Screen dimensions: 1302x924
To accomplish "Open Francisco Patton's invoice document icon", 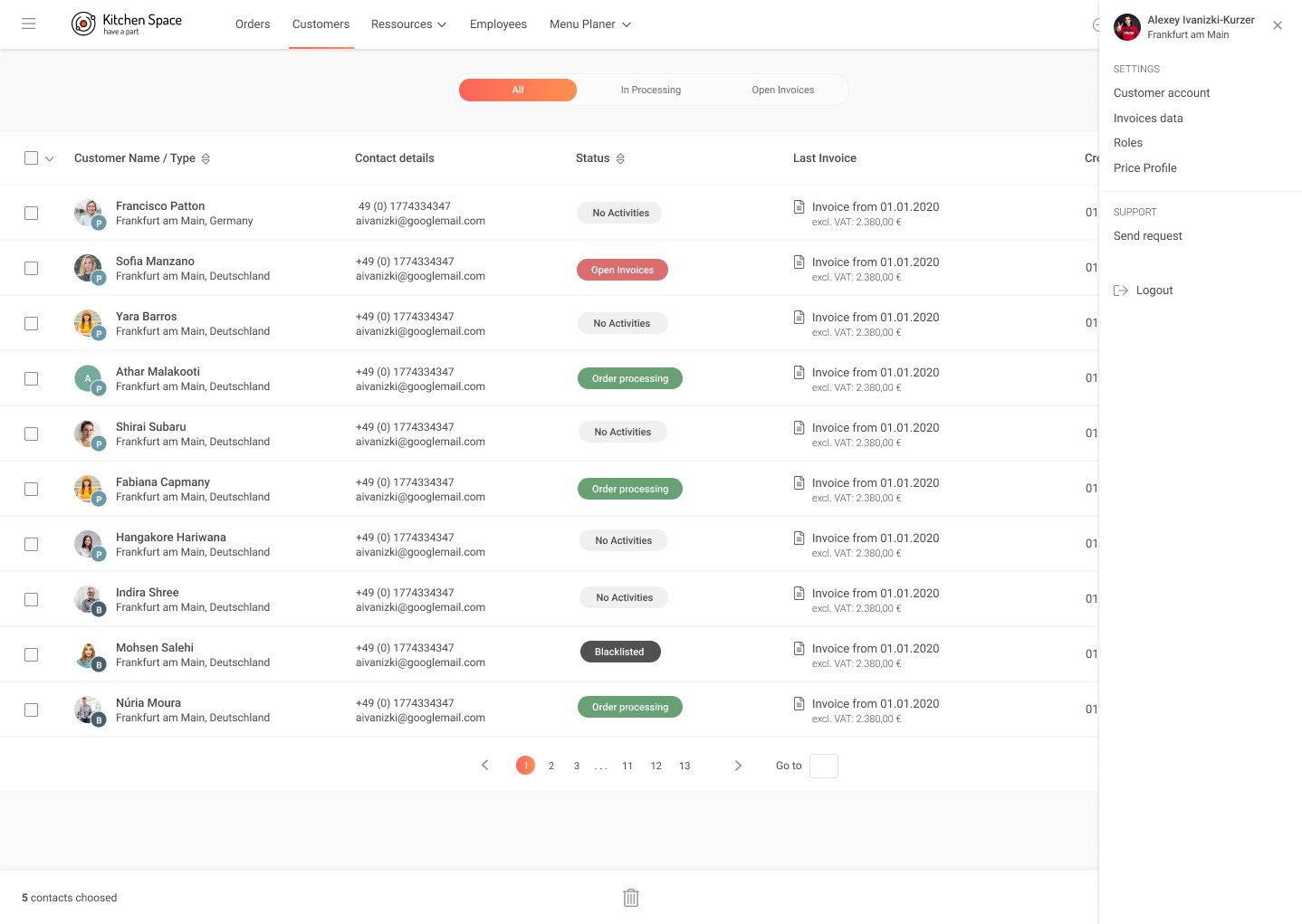I will pyautogui.click(x=799, y=207).
